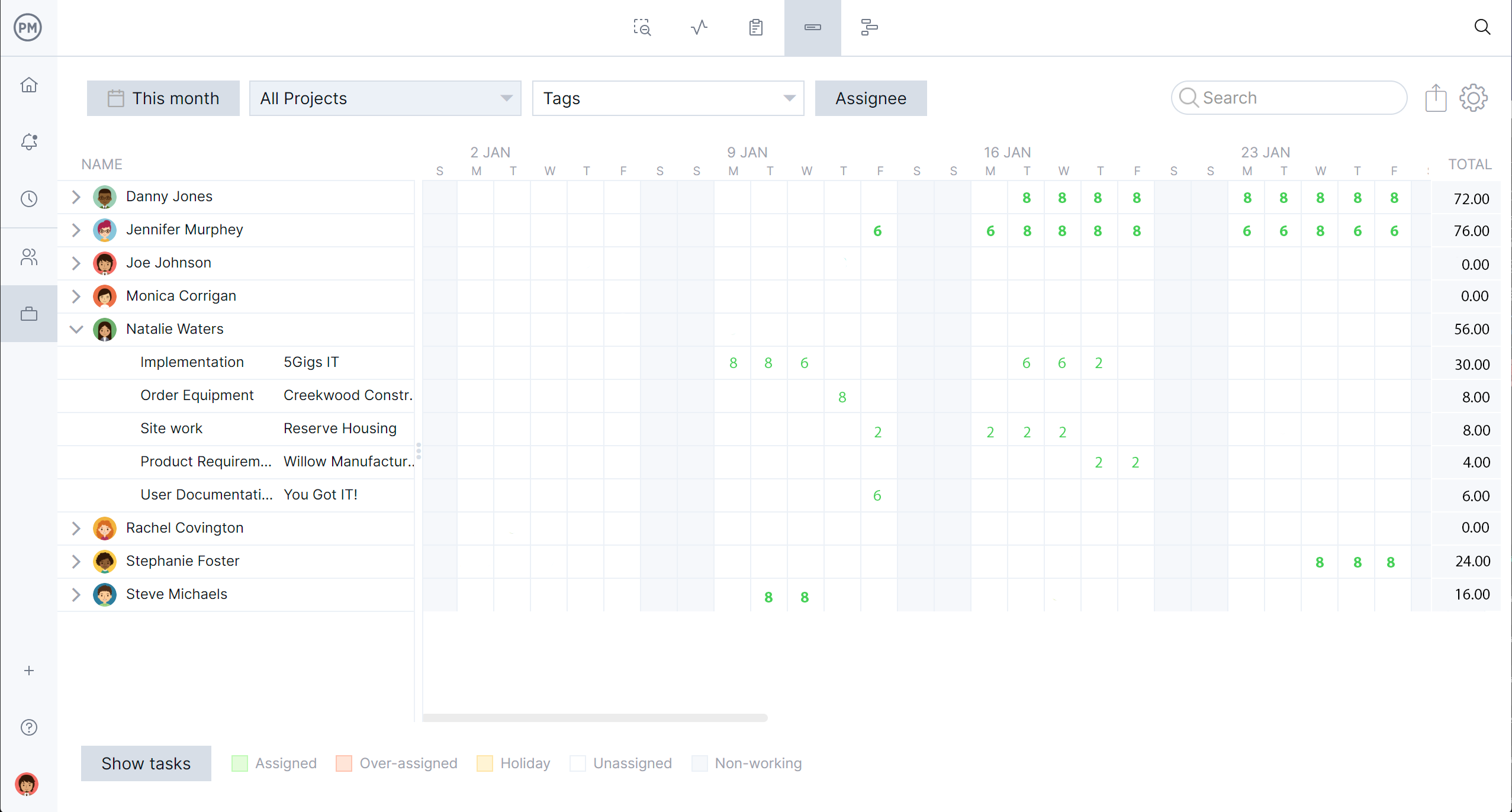Select All Projects dropdown filter
Viewport: 1512px width, 812px height.
coord(386,97)
